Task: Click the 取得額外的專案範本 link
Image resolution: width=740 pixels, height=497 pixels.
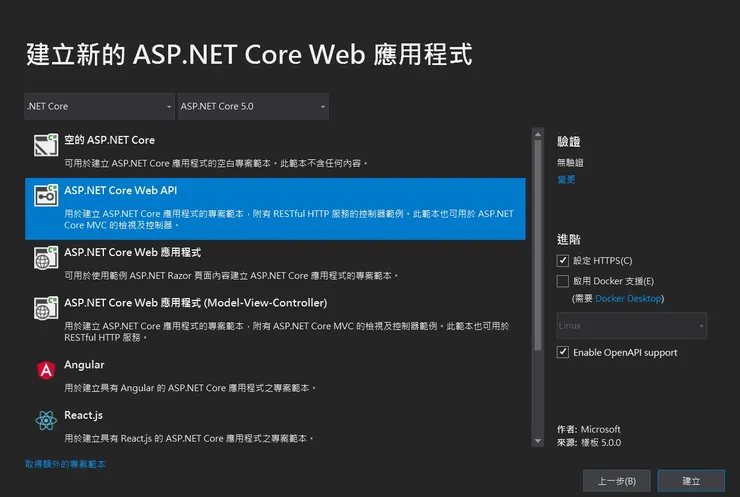Action: tap(65, 464)
